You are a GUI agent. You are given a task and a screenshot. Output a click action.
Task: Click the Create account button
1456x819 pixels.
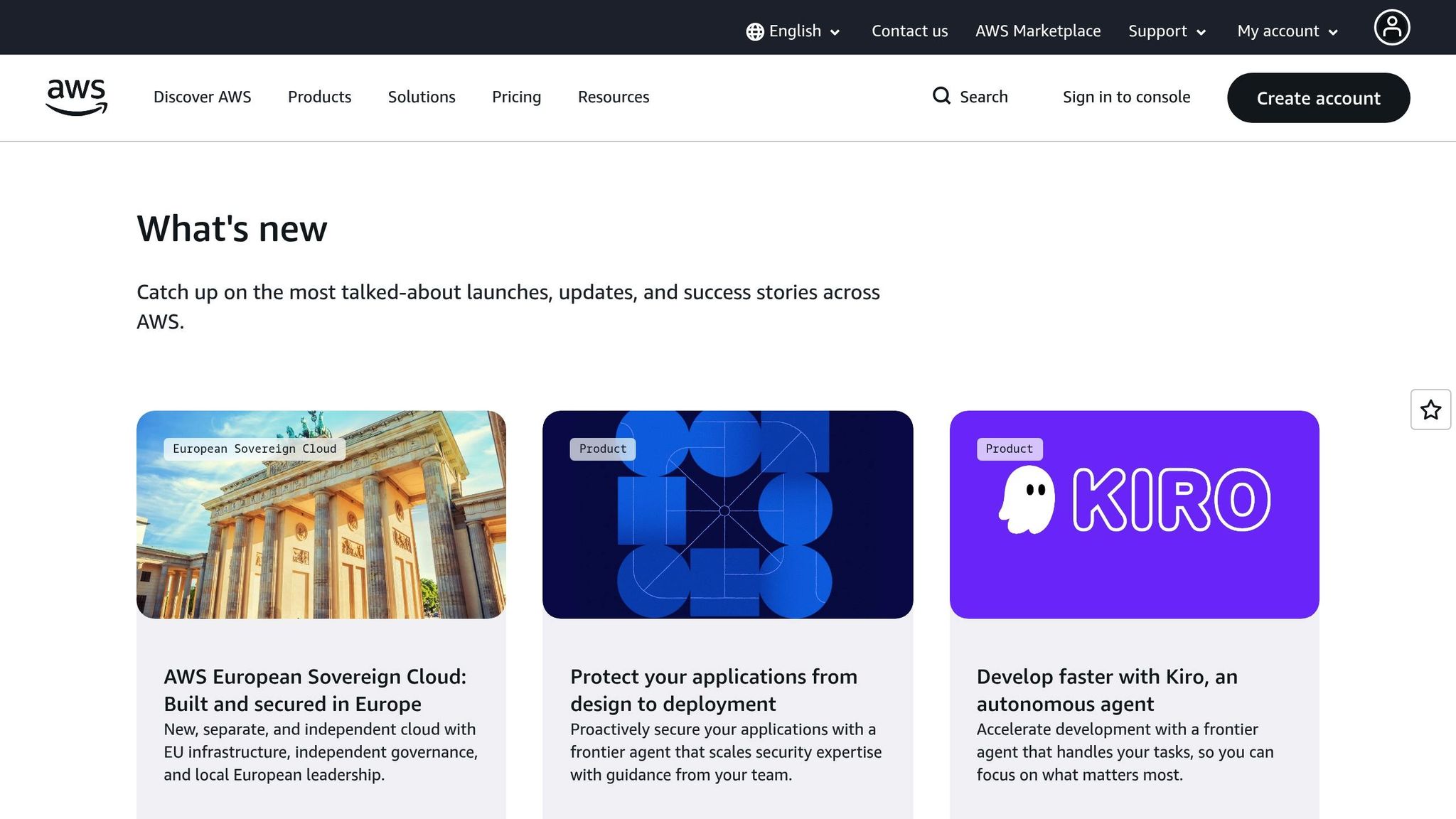pos(1318,98)
